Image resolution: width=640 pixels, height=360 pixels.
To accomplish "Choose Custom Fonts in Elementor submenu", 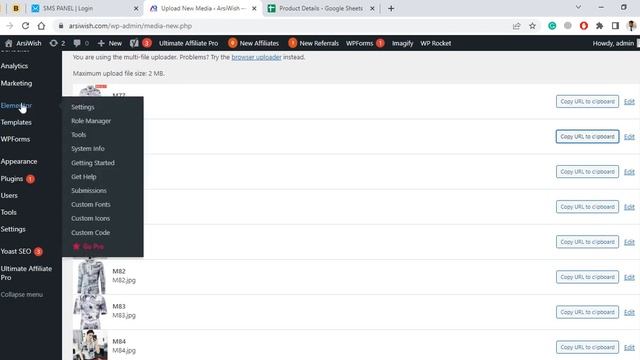I will (x=91, y=204).
